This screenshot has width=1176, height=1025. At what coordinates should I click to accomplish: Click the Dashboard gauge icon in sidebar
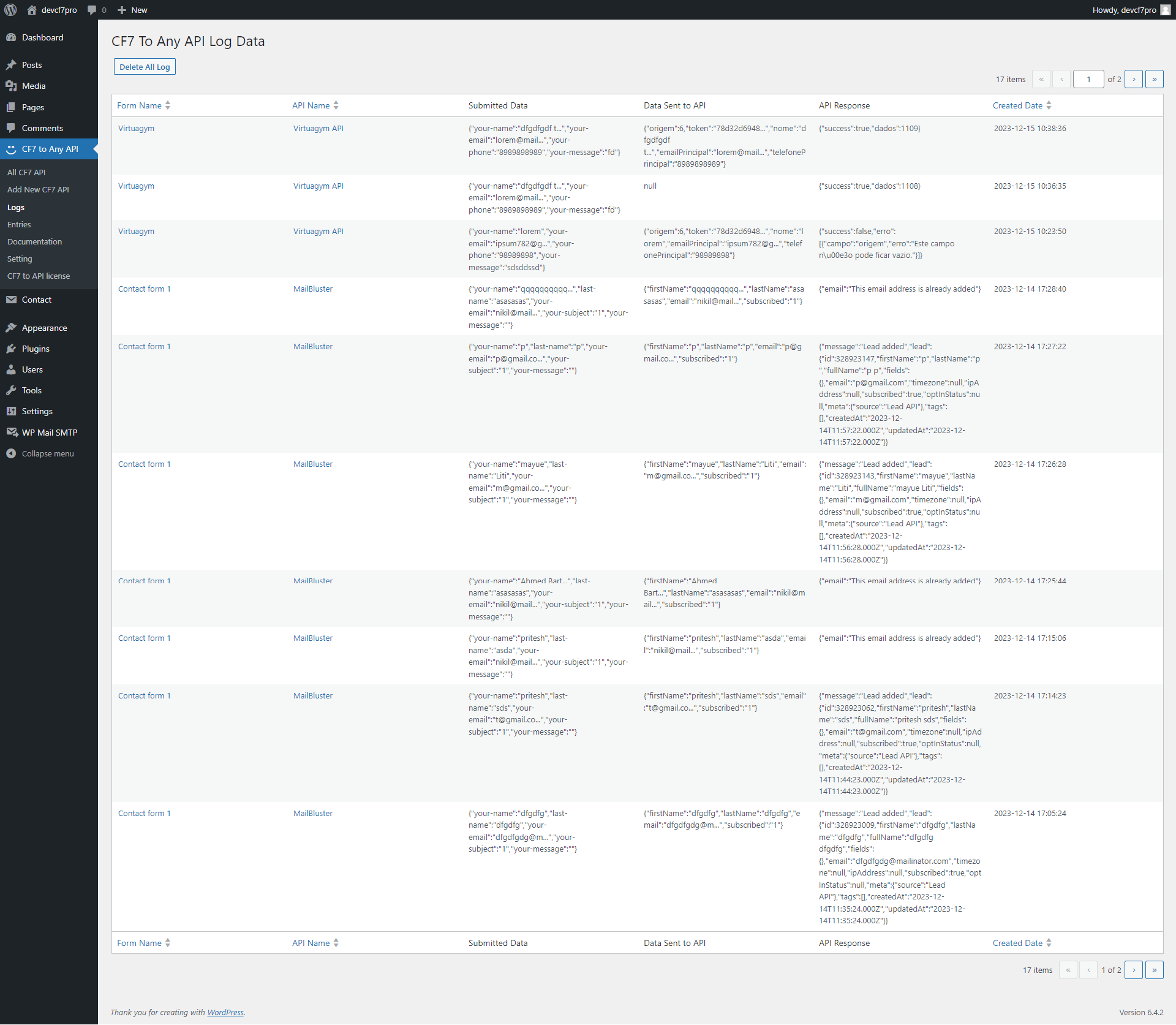pyautogui.click(x=11, y=37)
